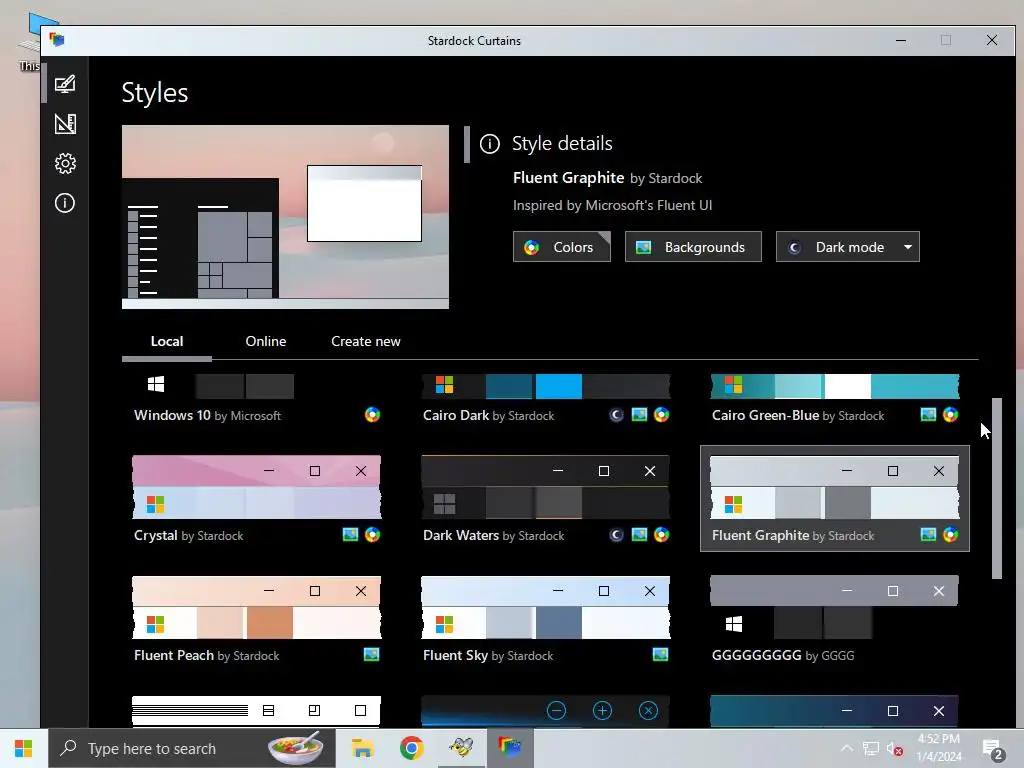
Task: Click the taskbar search box
Action: tap(191, 748)
